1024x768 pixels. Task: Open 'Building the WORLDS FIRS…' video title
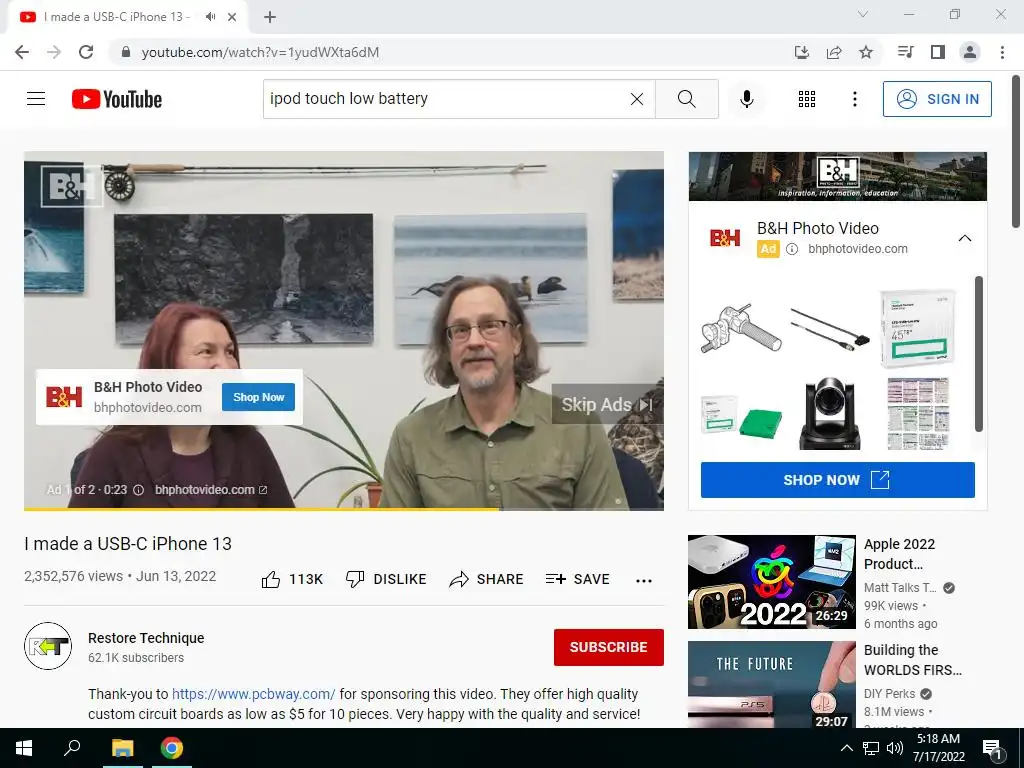912,660
